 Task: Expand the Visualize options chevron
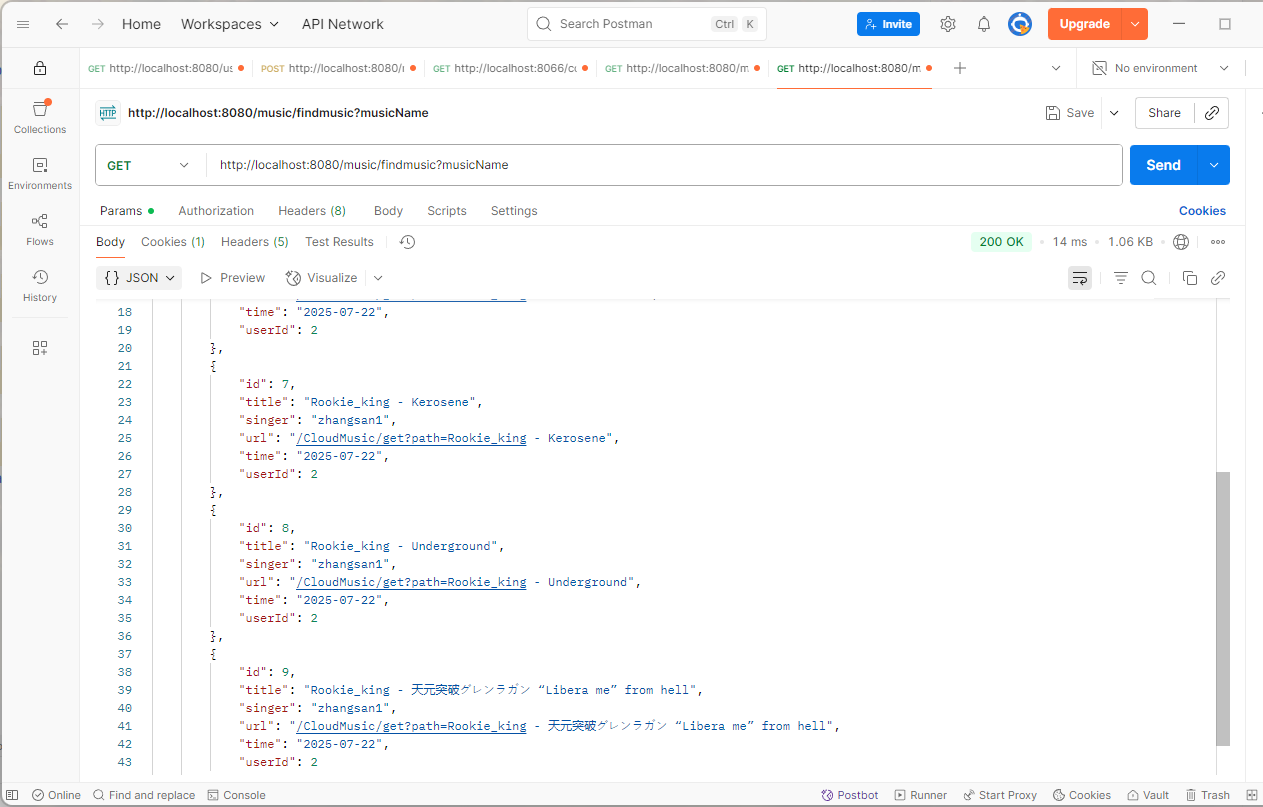(x=378, y=278)
